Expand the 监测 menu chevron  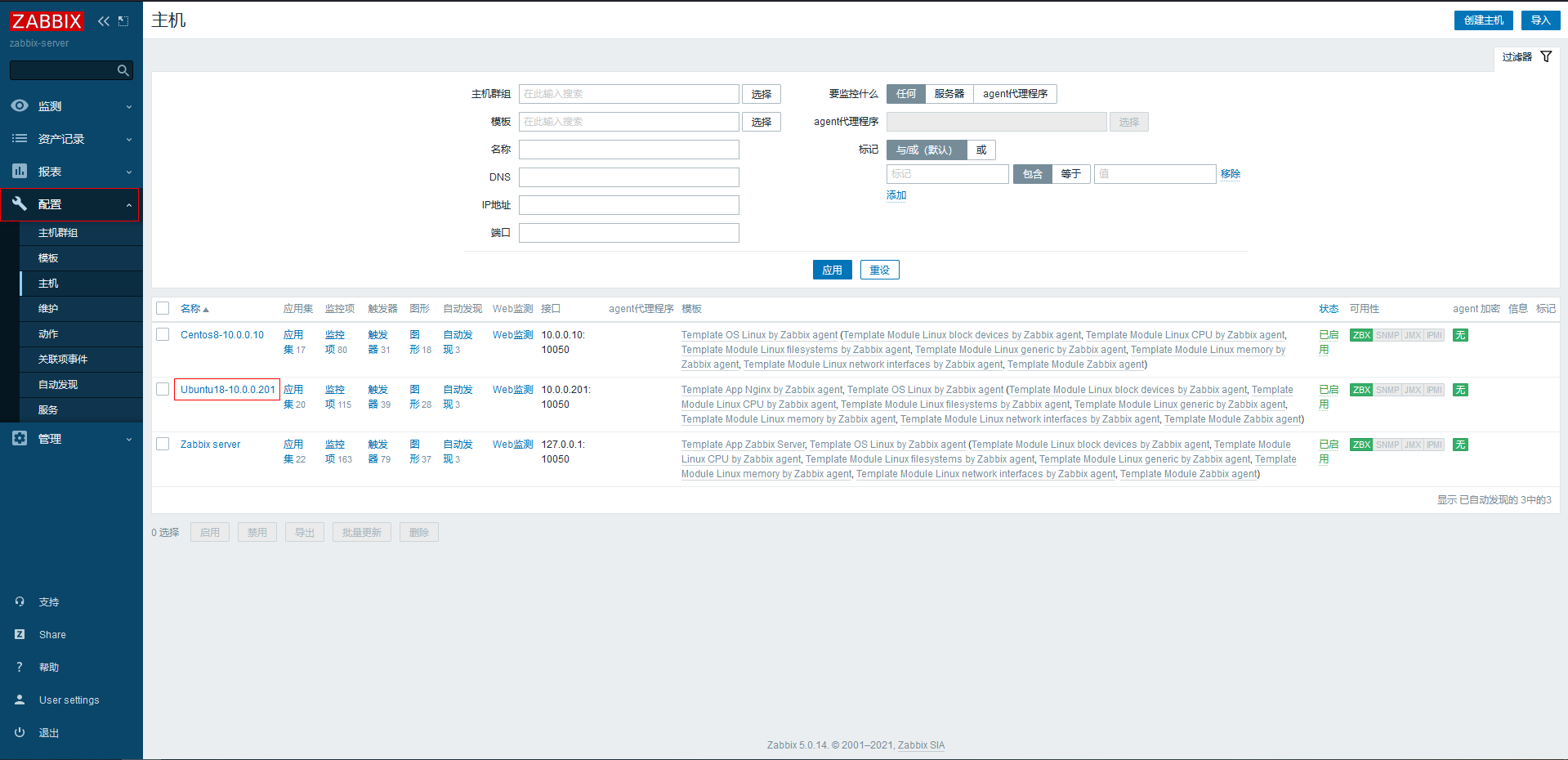point(129,107)
